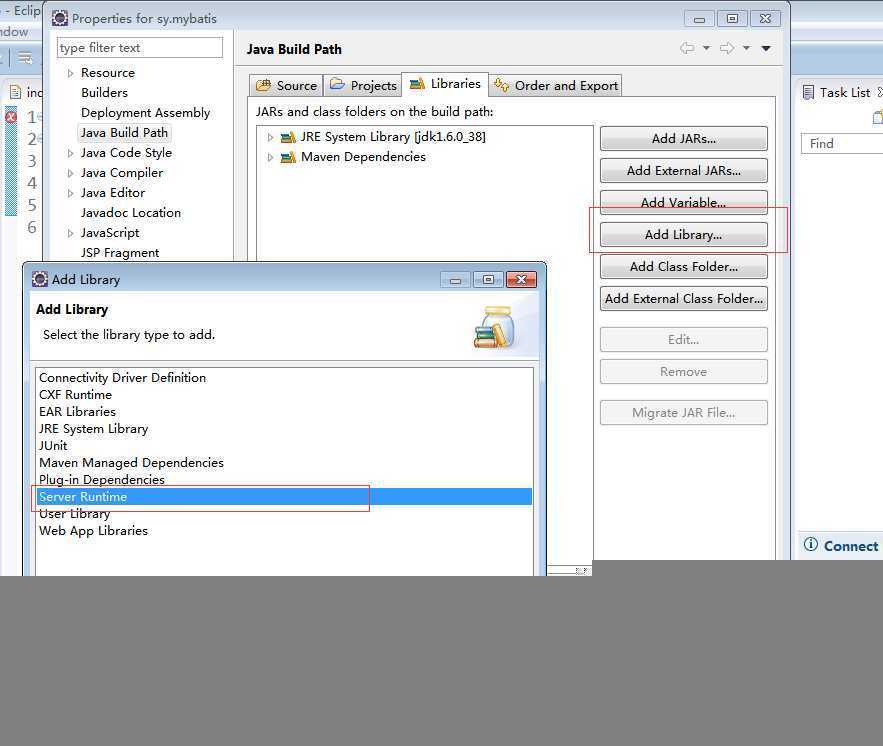Click the Task List view icon
Viewport: 883px width, 746px height.
[808, 92]
